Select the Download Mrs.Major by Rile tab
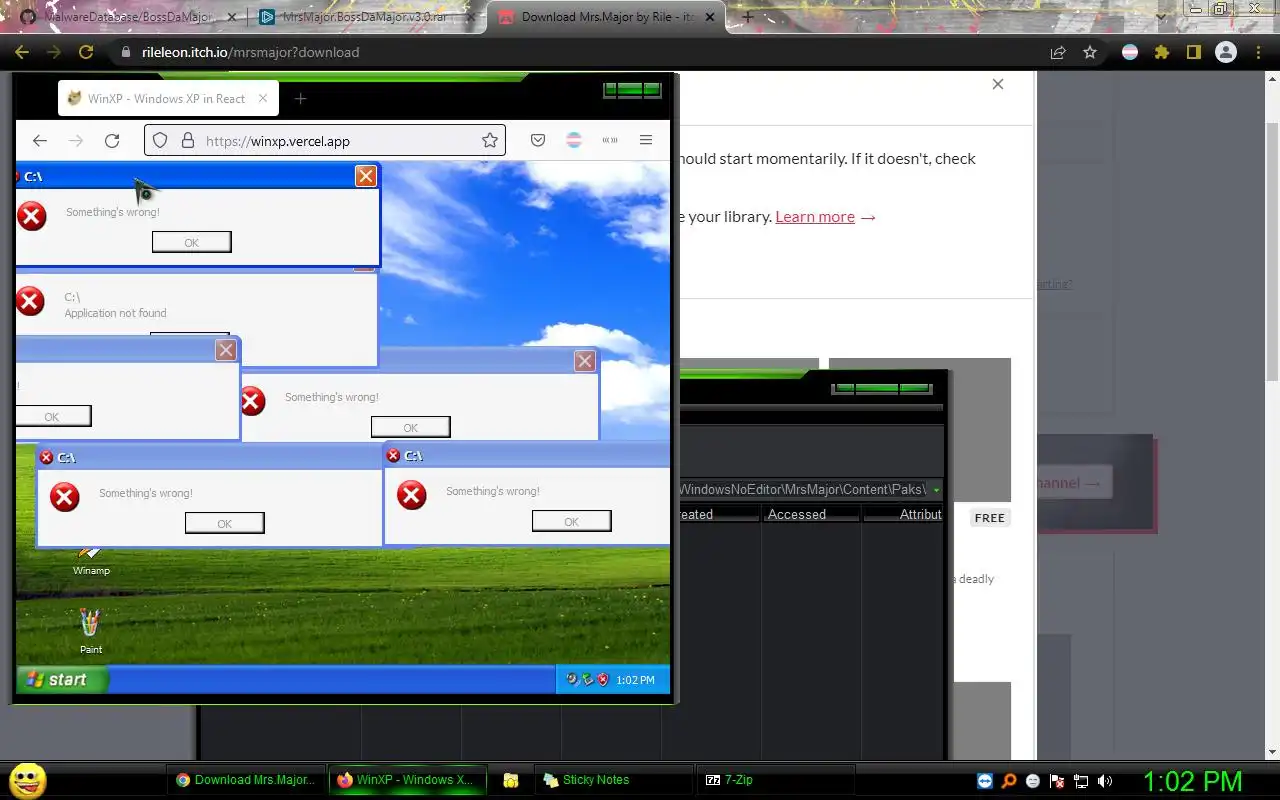 [607, 17]
